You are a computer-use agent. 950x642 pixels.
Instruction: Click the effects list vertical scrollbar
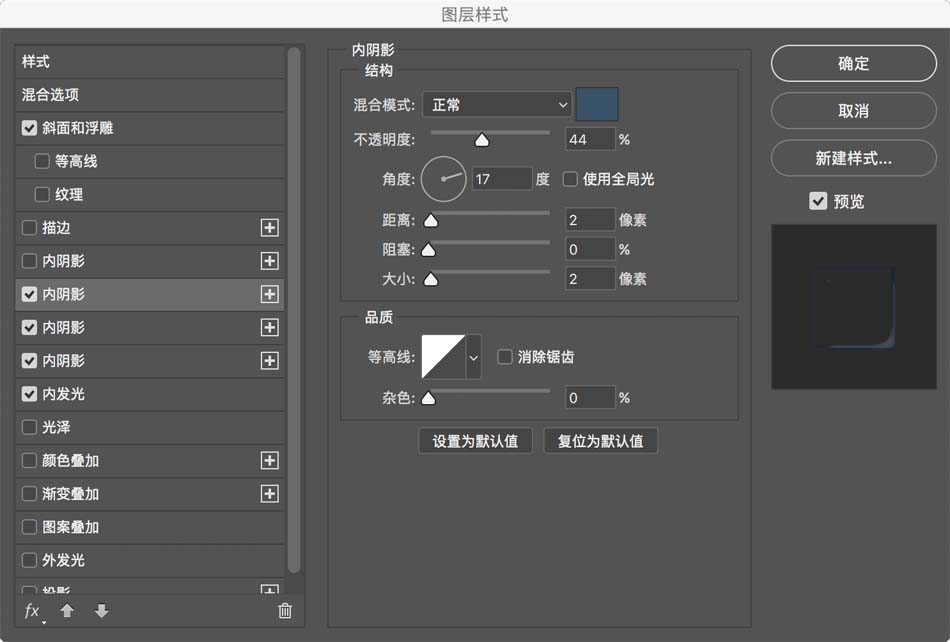294,310
